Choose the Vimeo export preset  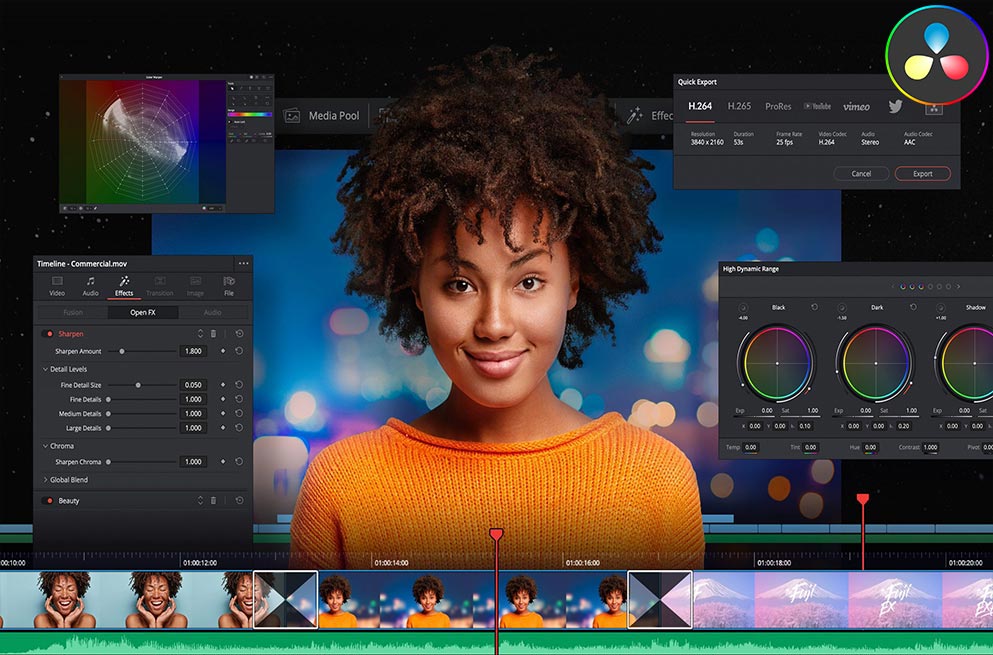(856, 106)
